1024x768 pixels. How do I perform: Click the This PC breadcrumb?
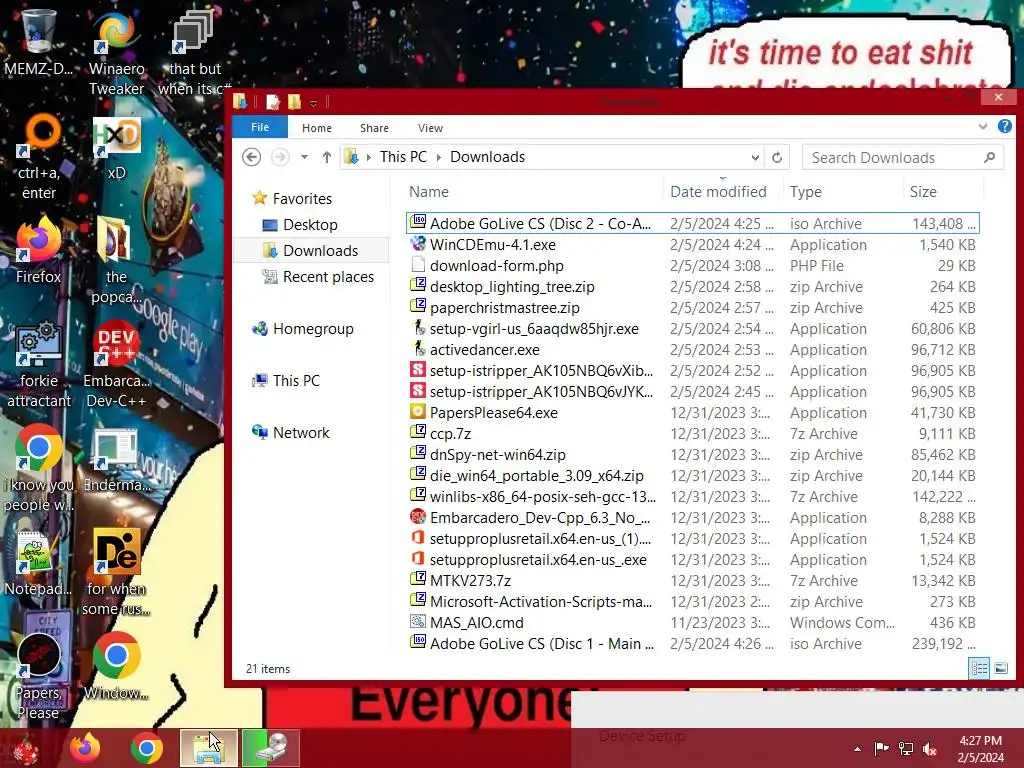403,157
